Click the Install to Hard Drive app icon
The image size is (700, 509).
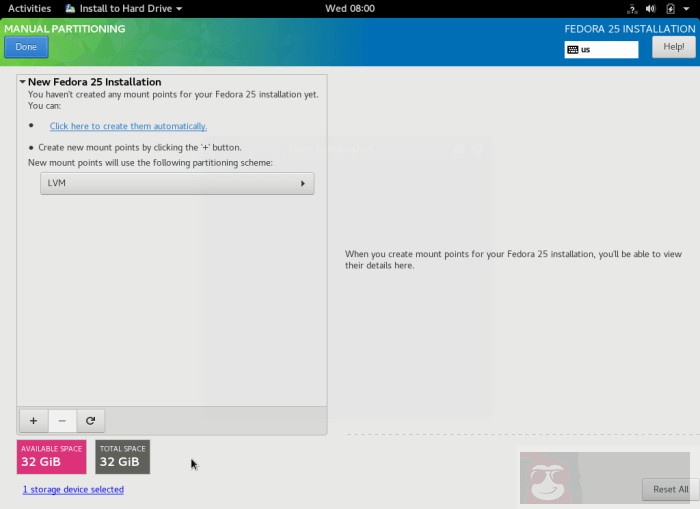click(70, 8)
